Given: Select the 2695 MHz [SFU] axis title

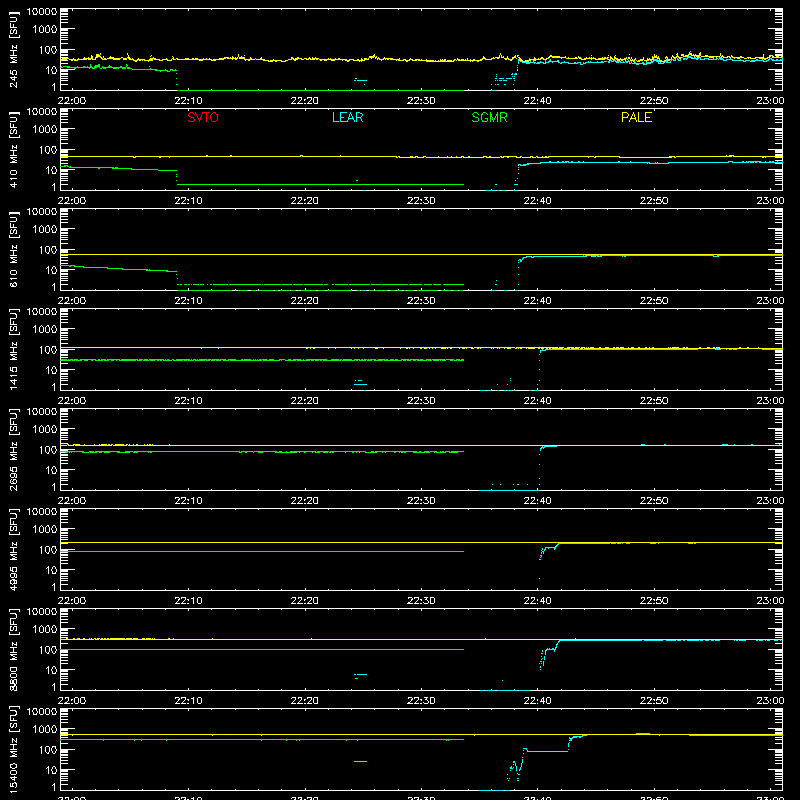Looking at the screenshot, I should point(13,450).
